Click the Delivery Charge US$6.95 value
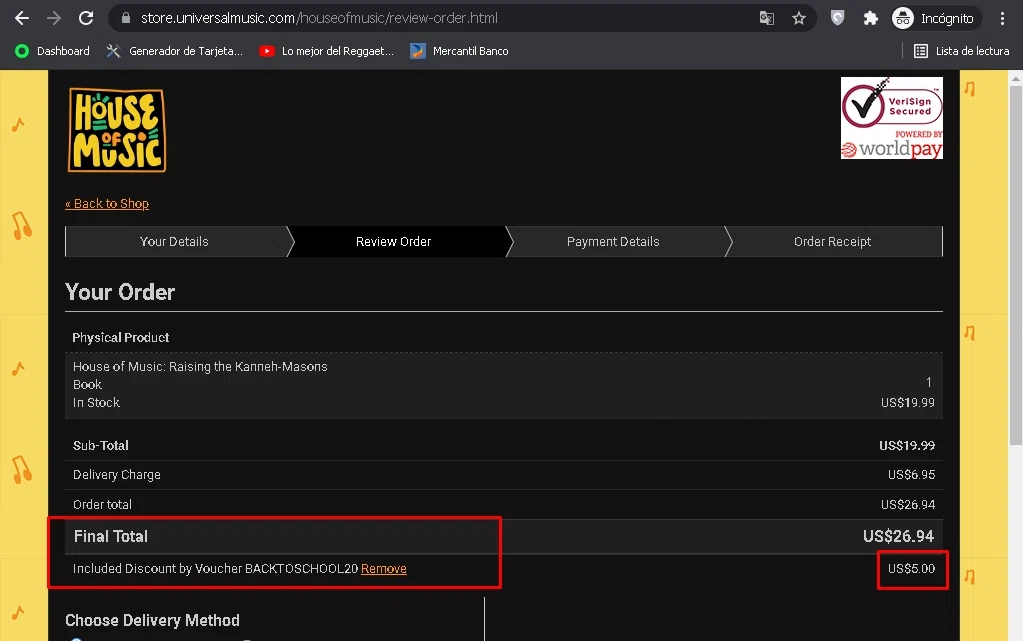The image size is (1023, 641). (911, 475)
